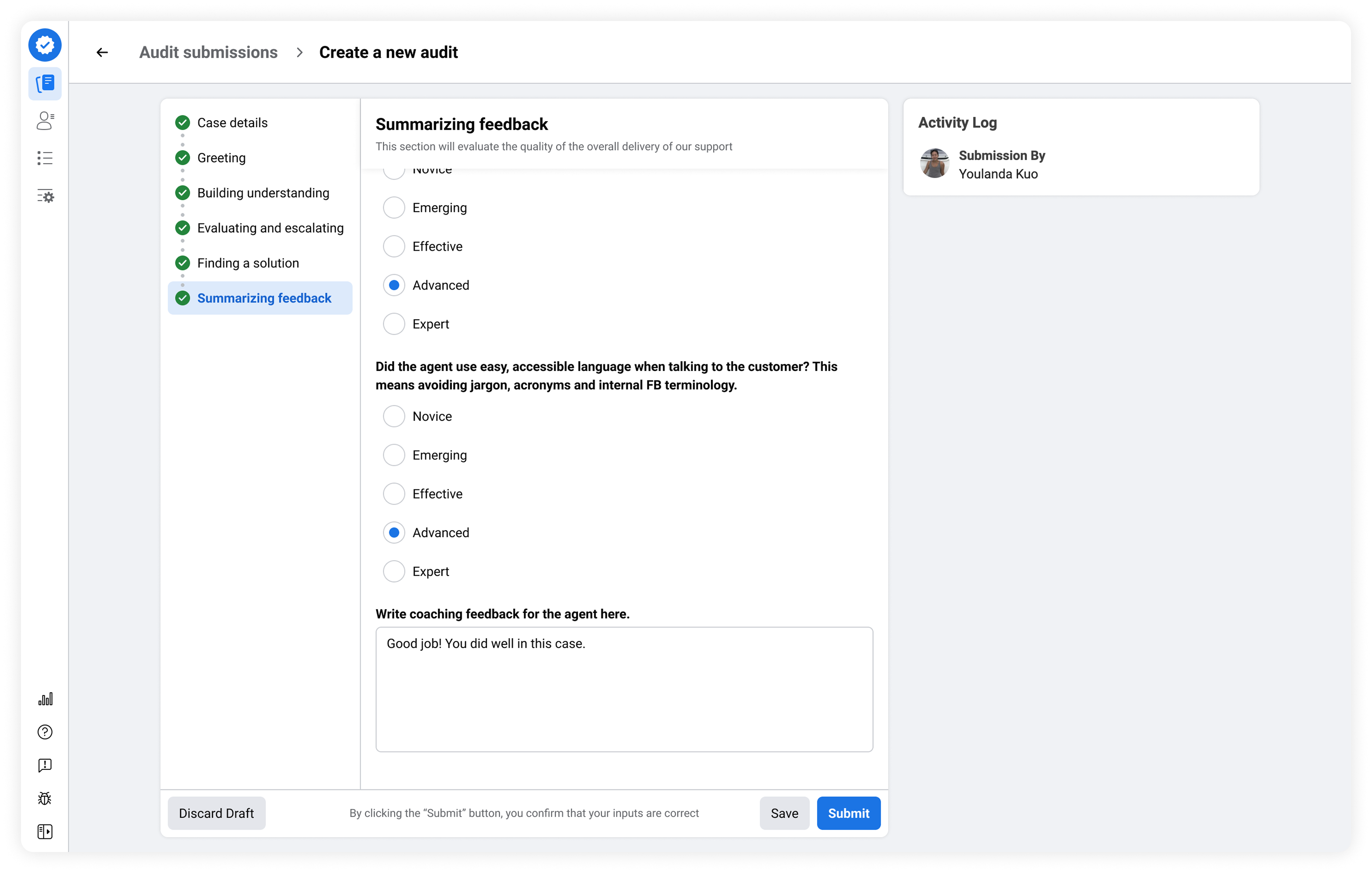Open help using the question mark icon

(x=45, y=732)
